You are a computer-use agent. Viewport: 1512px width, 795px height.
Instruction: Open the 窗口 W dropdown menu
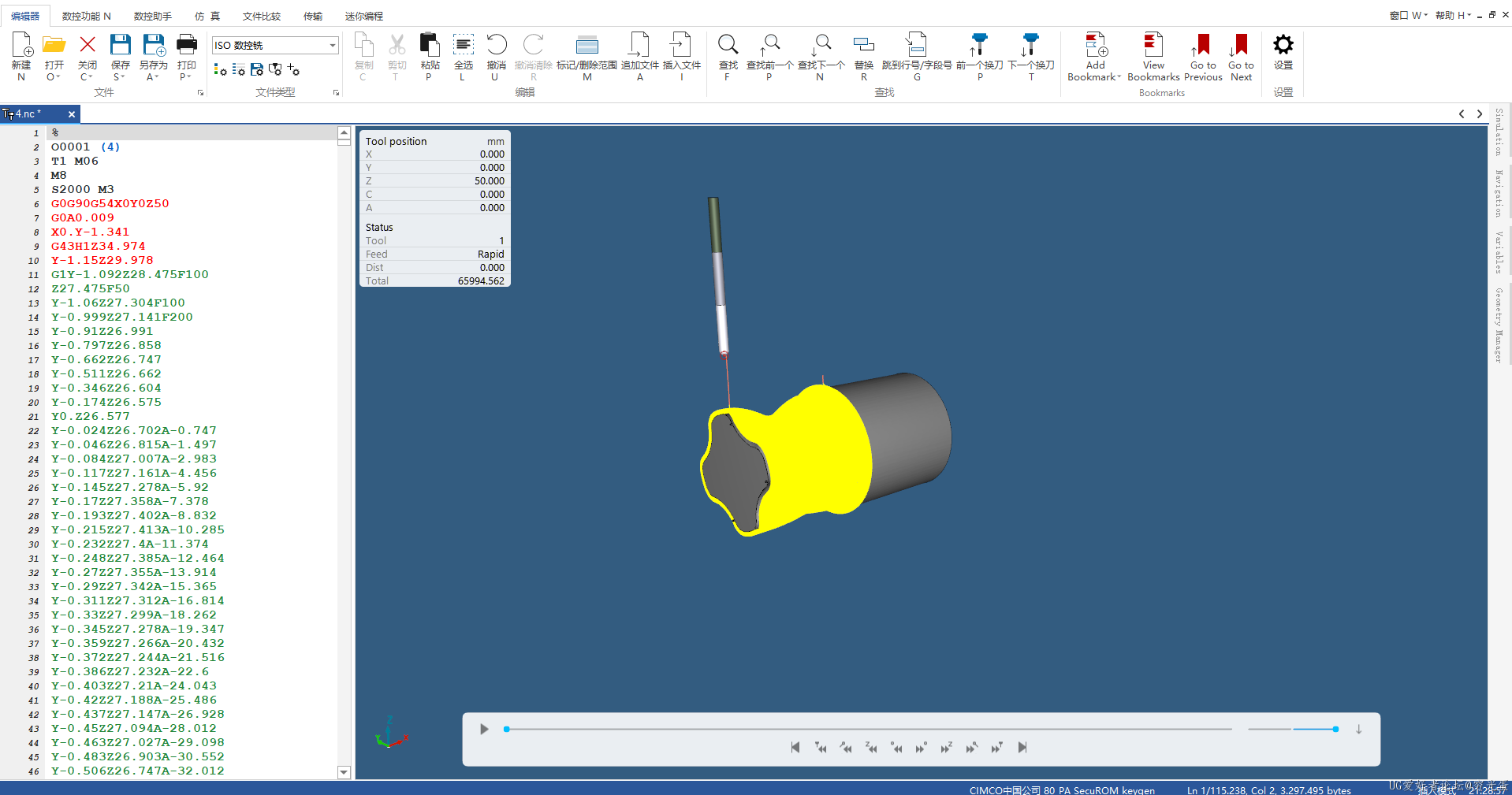click(x=1408, y=15)
